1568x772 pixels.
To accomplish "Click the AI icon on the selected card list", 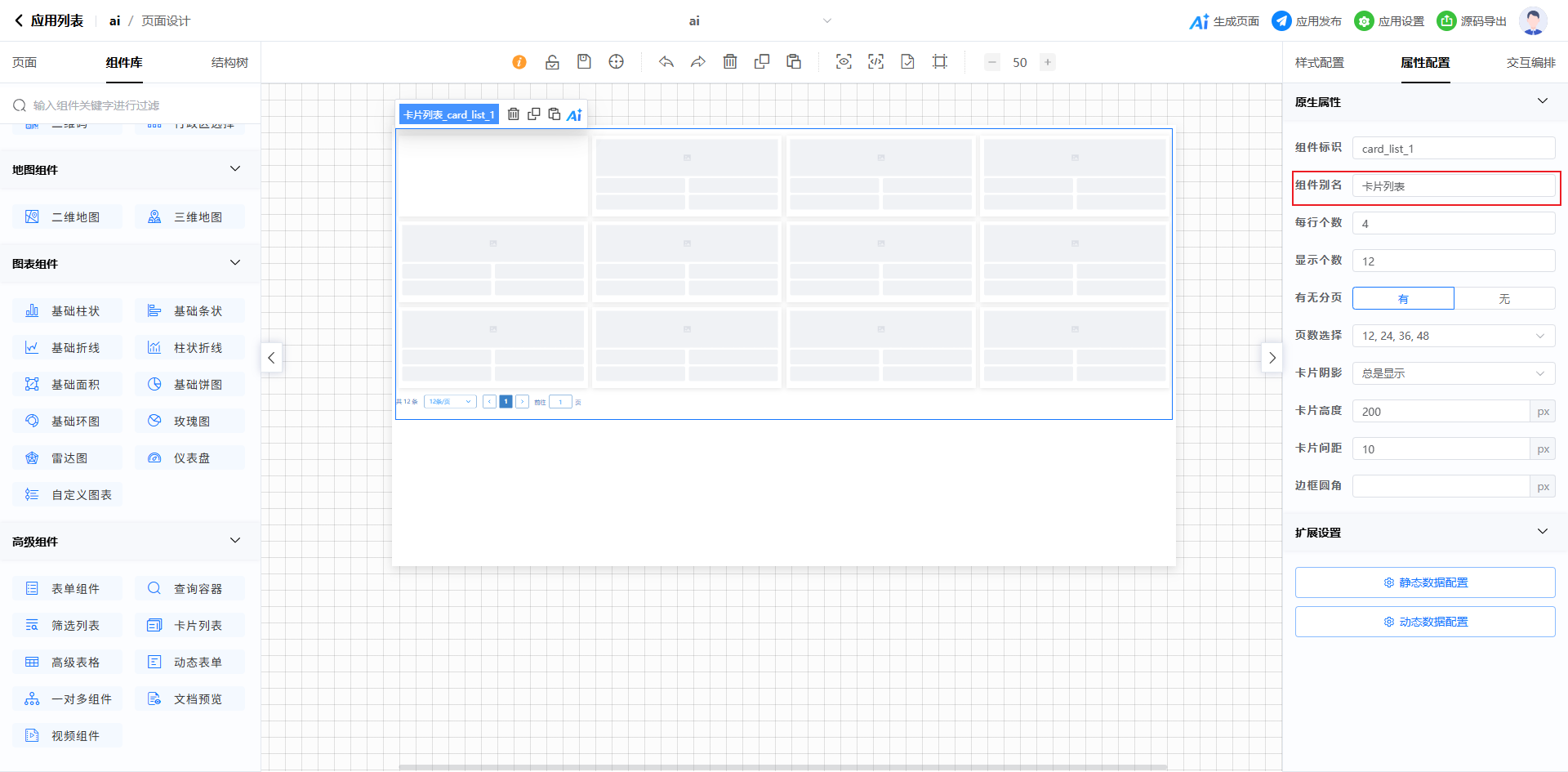I will (x=574, y=114).
